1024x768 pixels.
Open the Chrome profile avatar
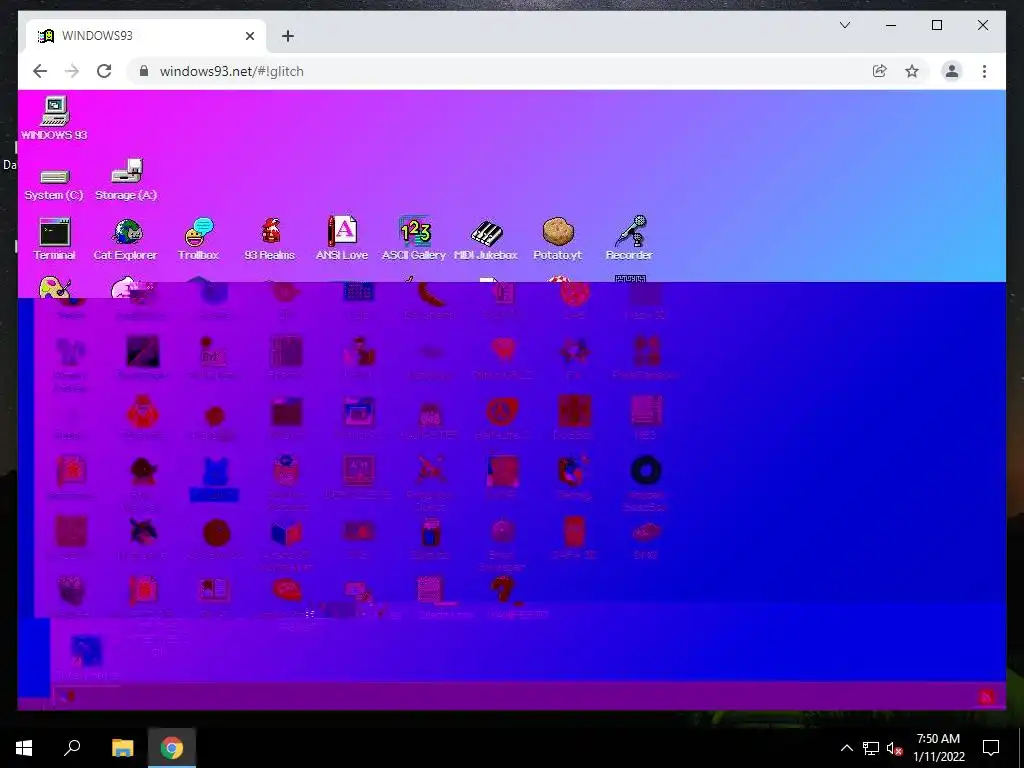(952, 71)
